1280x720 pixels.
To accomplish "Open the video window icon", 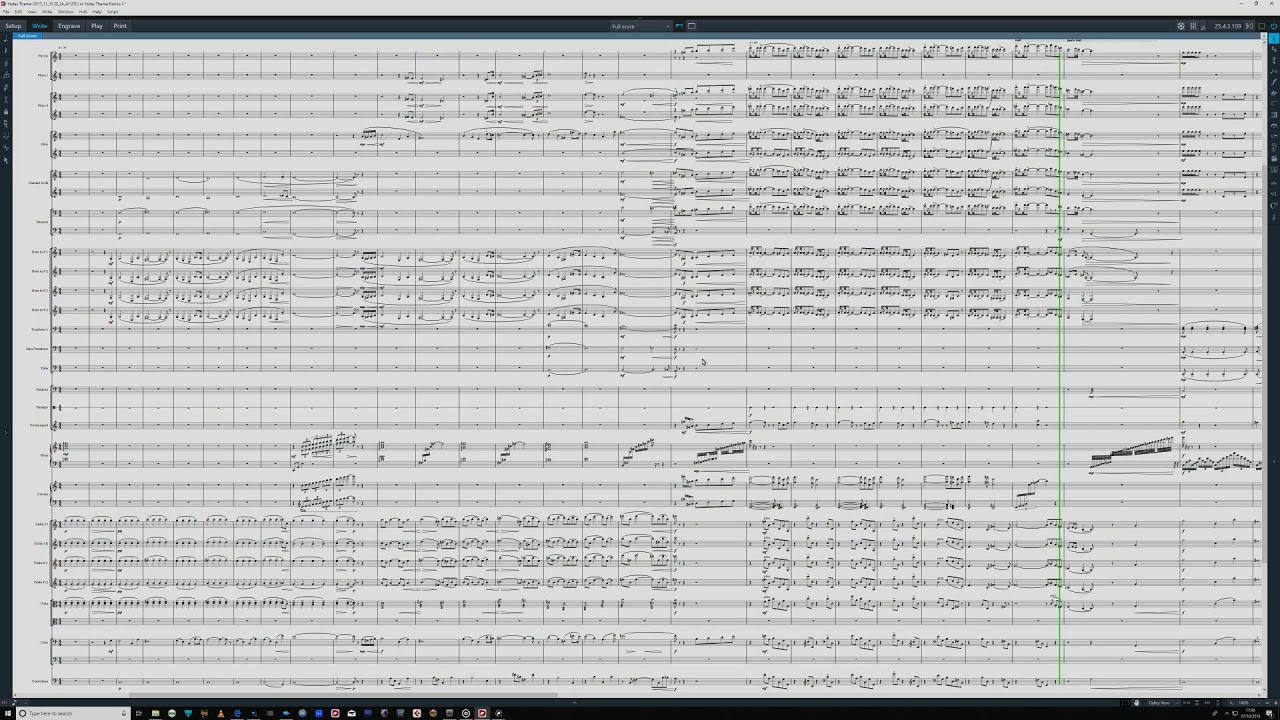I will 1181,26.
